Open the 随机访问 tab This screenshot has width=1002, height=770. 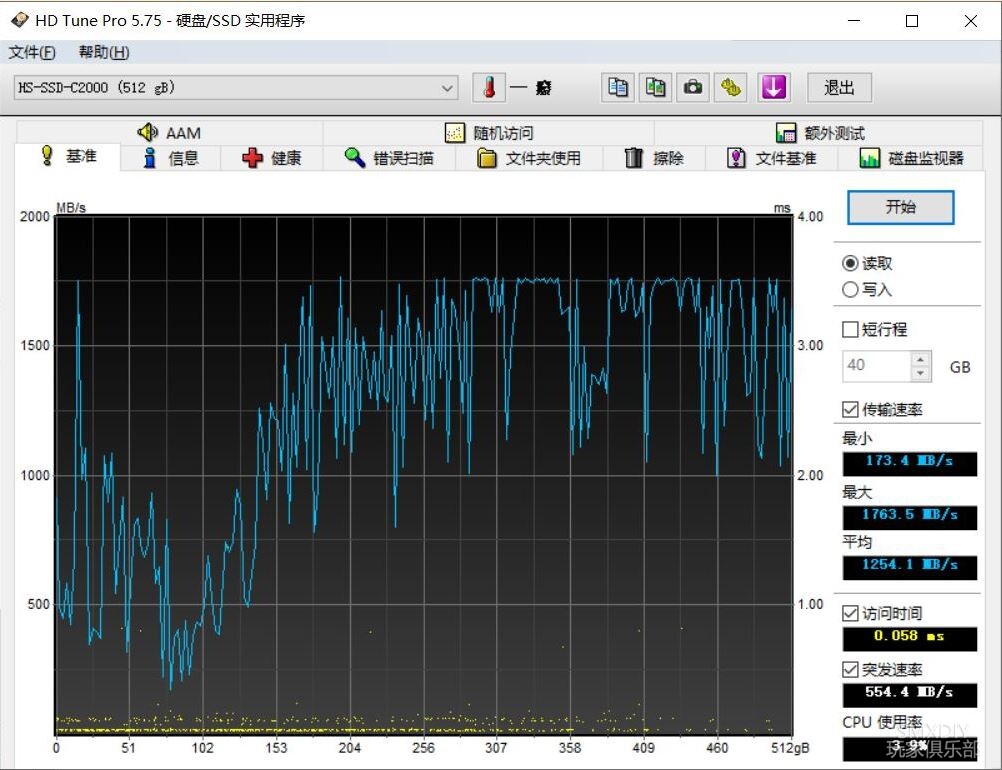489,133
